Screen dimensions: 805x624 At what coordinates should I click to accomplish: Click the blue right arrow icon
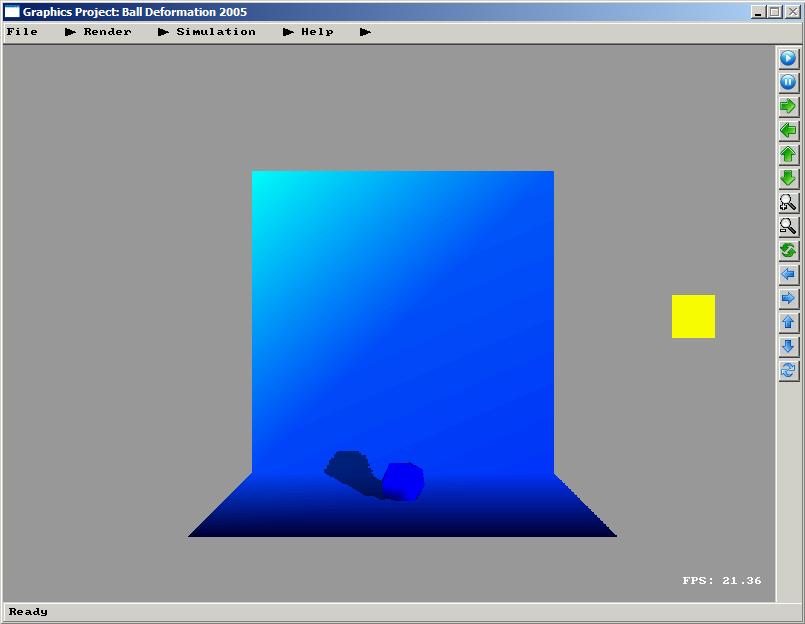[788, 299]
